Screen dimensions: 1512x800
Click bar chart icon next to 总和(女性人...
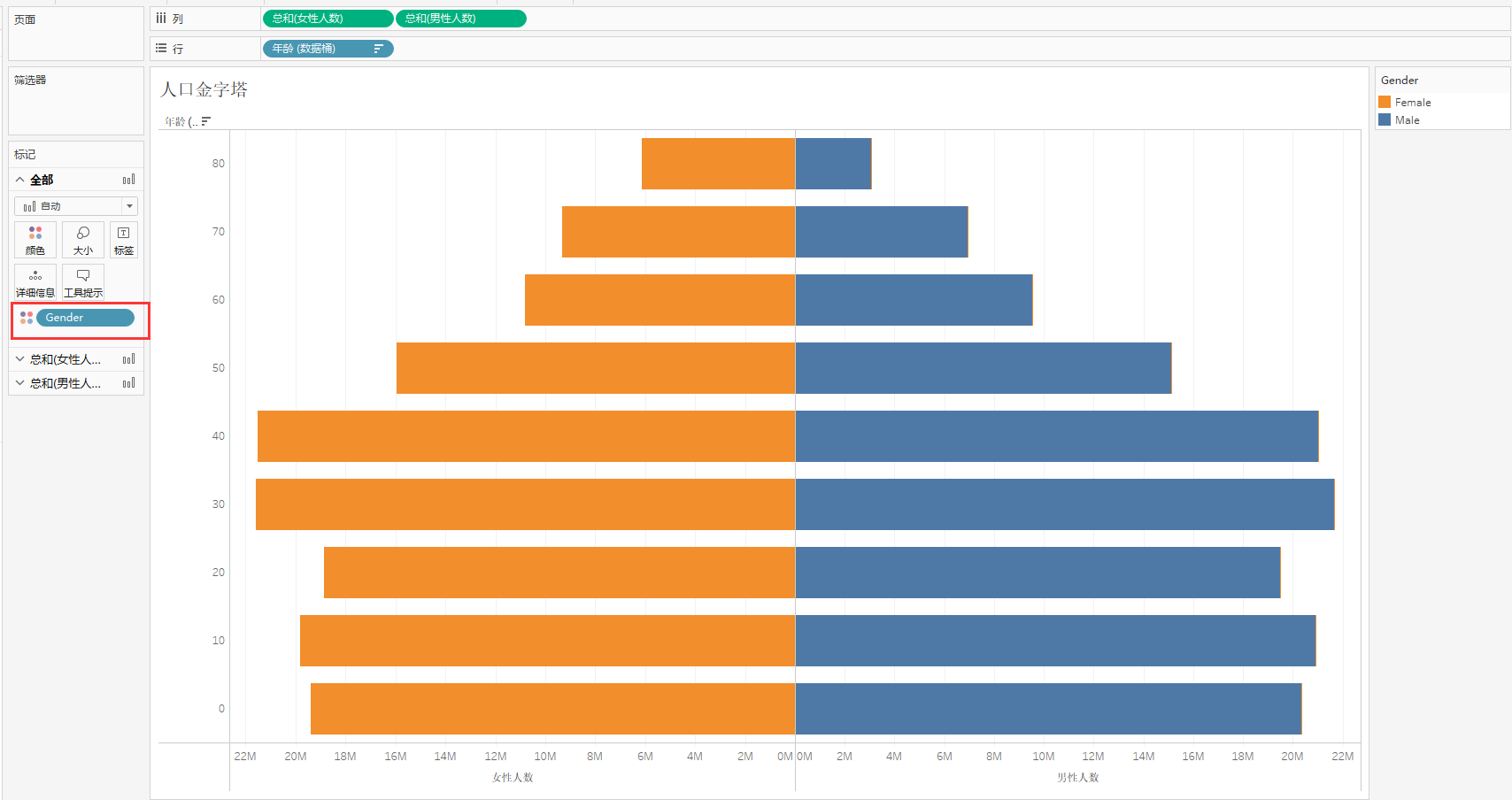[129, 359]
